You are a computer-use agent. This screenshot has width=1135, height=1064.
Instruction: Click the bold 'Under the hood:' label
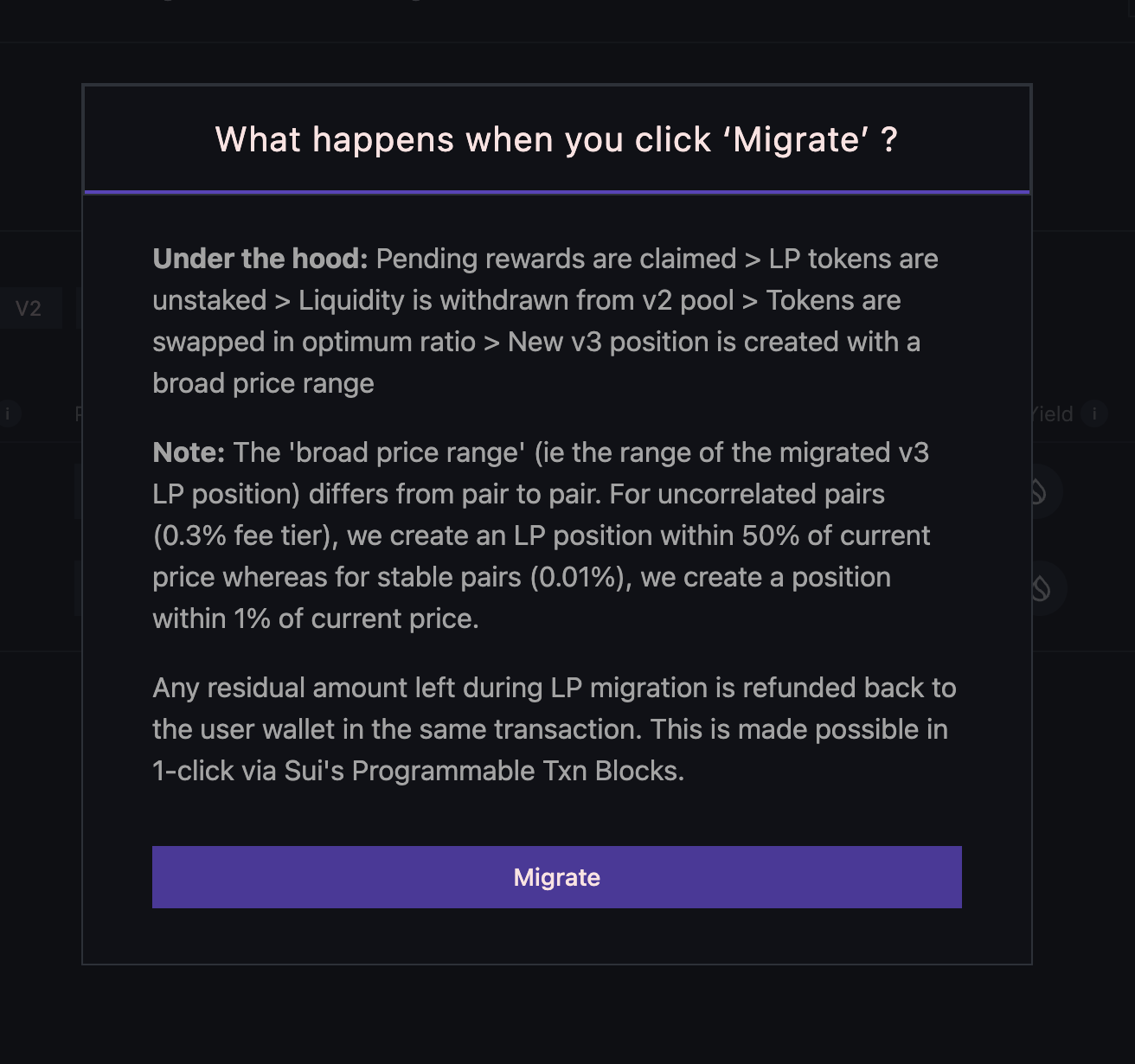coord(260,259)
